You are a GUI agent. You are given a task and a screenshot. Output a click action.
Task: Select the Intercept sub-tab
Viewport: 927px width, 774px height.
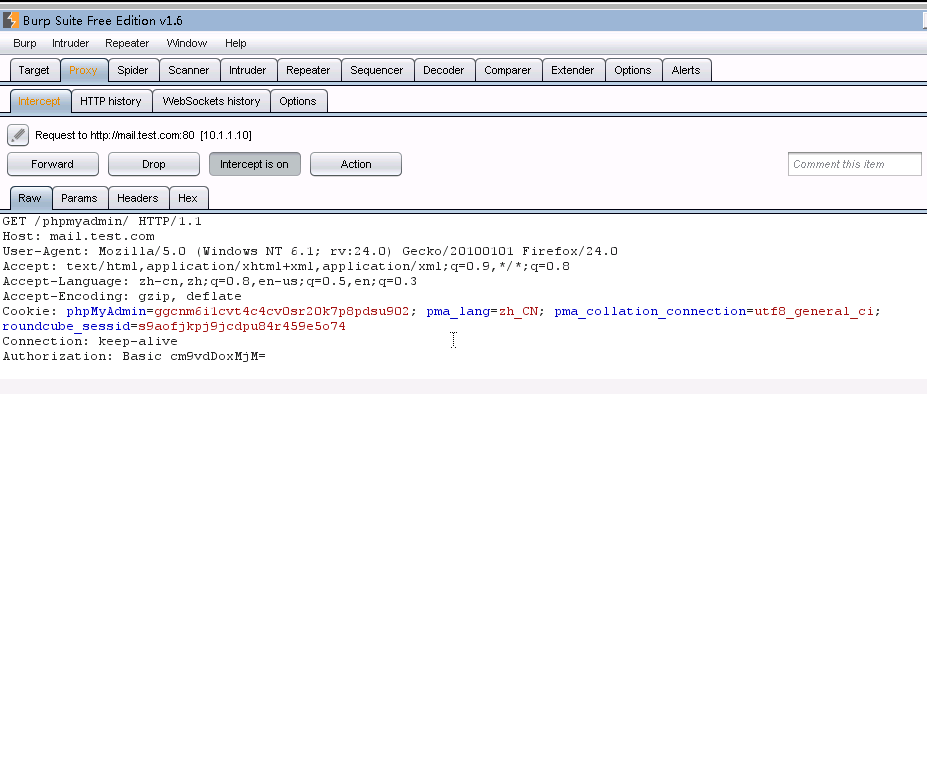tap(39, 101)
